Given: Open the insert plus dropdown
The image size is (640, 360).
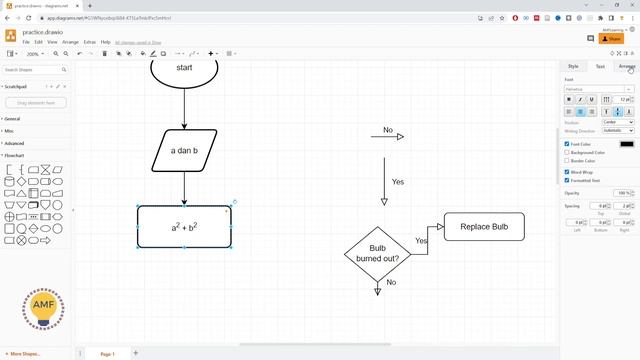Looking at the screenshot, I should pos(213,53).
